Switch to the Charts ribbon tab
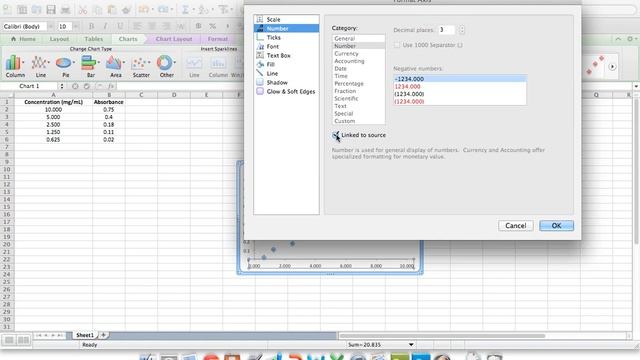 click(128, 39)
